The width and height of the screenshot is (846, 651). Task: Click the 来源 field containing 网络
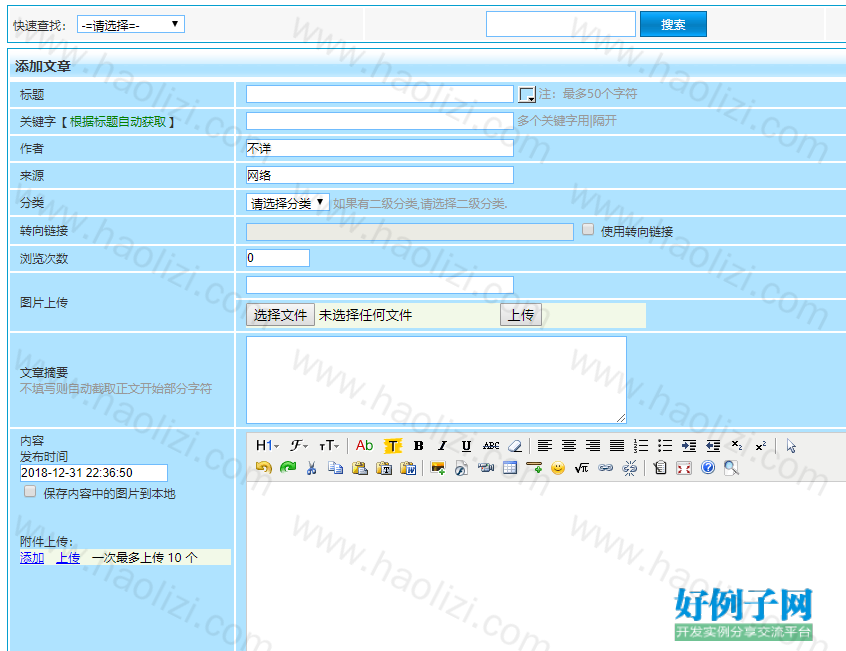coord(380,175)
